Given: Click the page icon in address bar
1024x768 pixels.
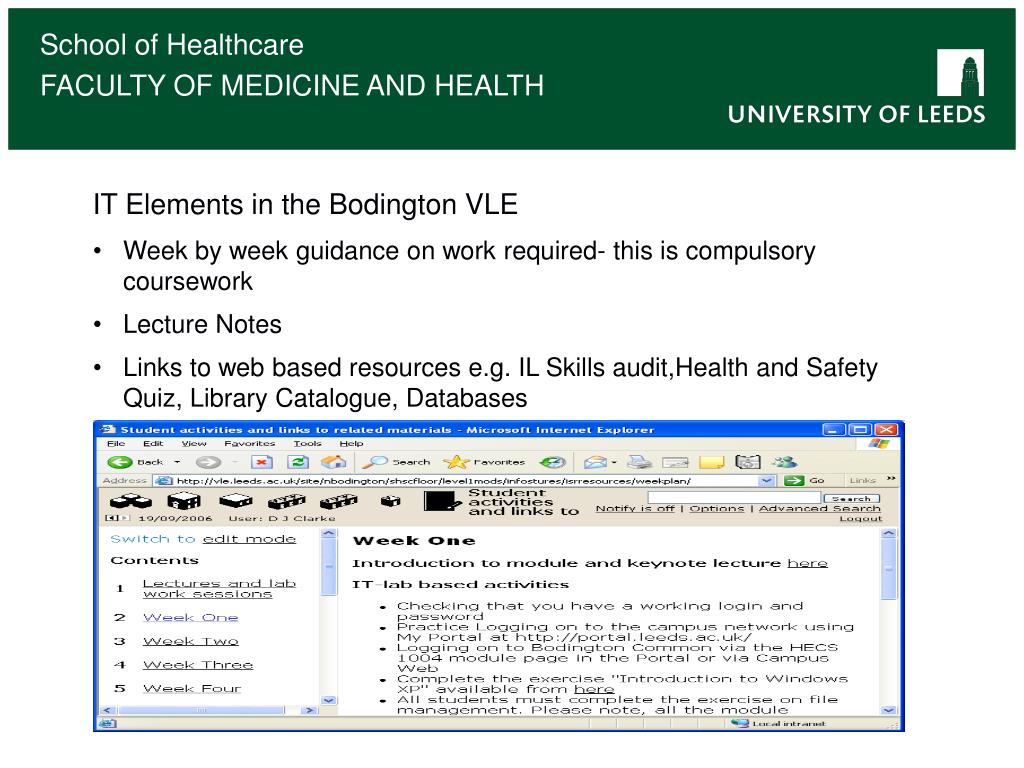Looking at the screenshot, I should click(x=163, y=481).
